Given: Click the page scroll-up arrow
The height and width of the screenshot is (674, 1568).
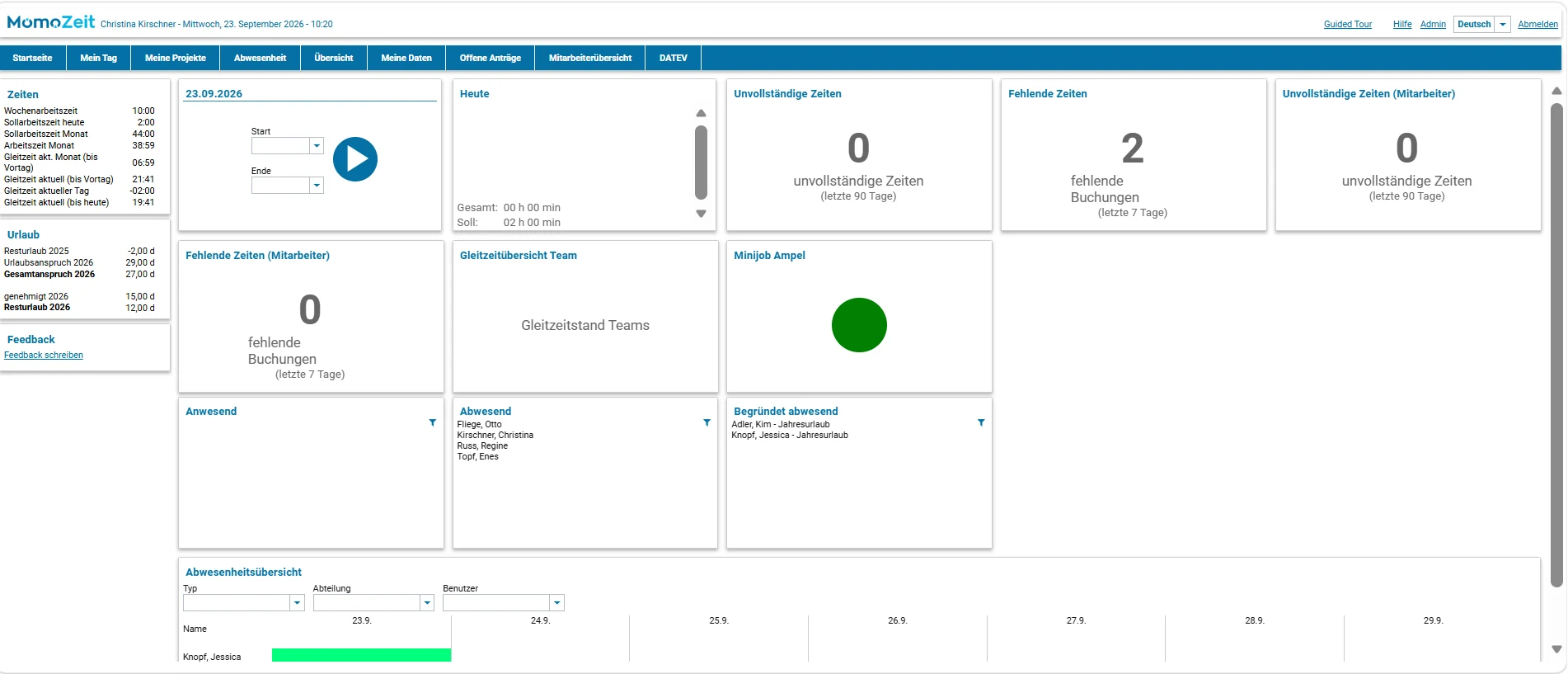Looking at the screenshot, I should click(x=1556, y=91).
